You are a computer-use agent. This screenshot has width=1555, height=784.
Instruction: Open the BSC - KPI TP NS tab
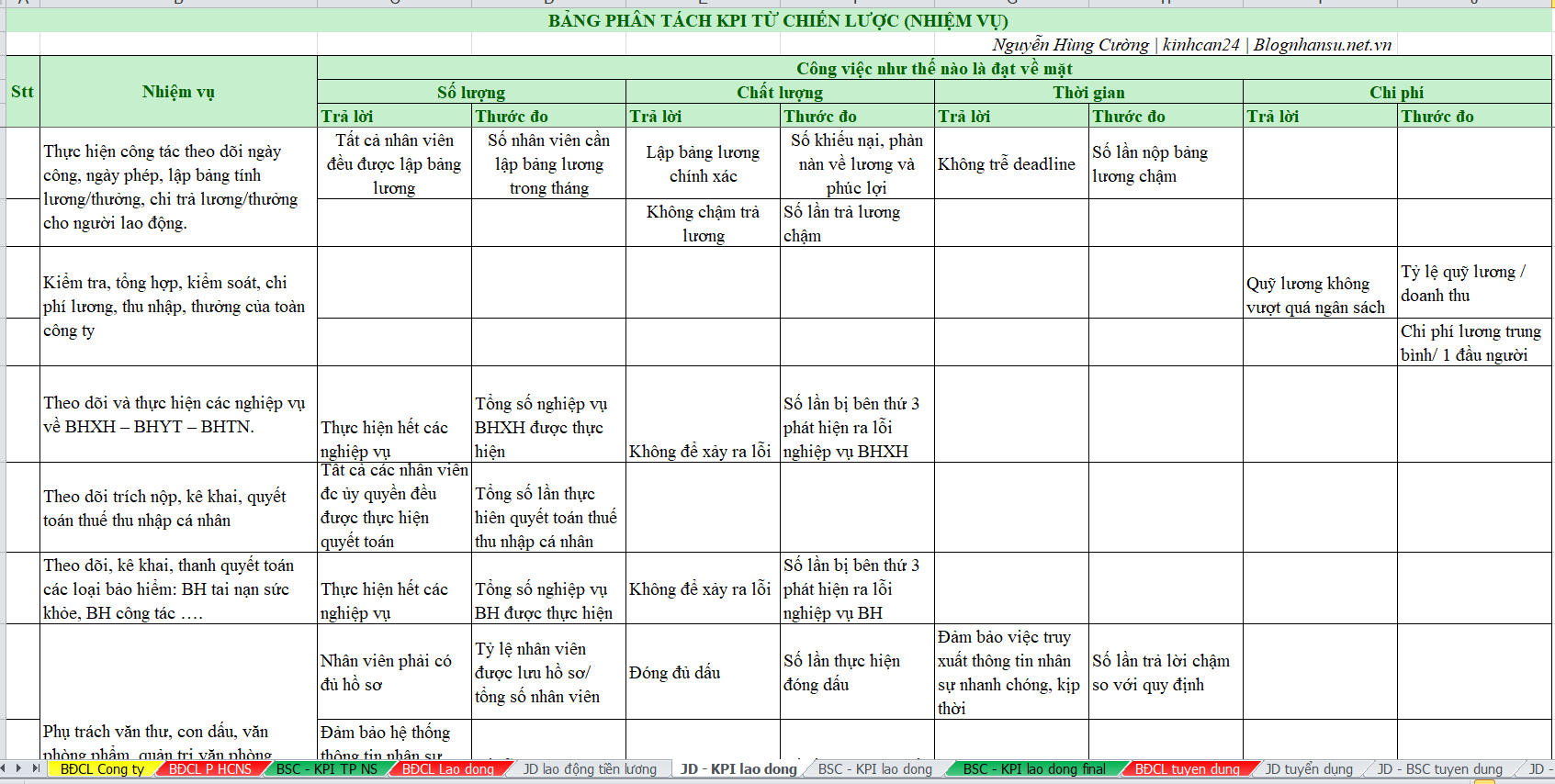click(326, 769)
